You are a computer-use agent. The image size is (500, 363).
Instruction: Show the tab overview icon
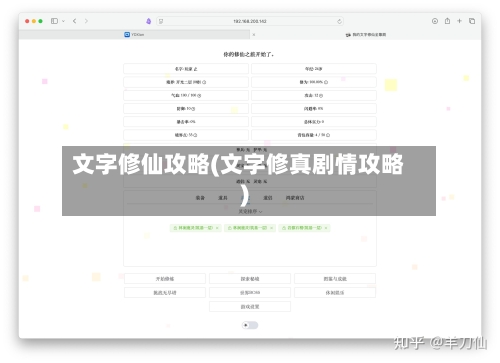pyautogui.click(x=472, y=21)
